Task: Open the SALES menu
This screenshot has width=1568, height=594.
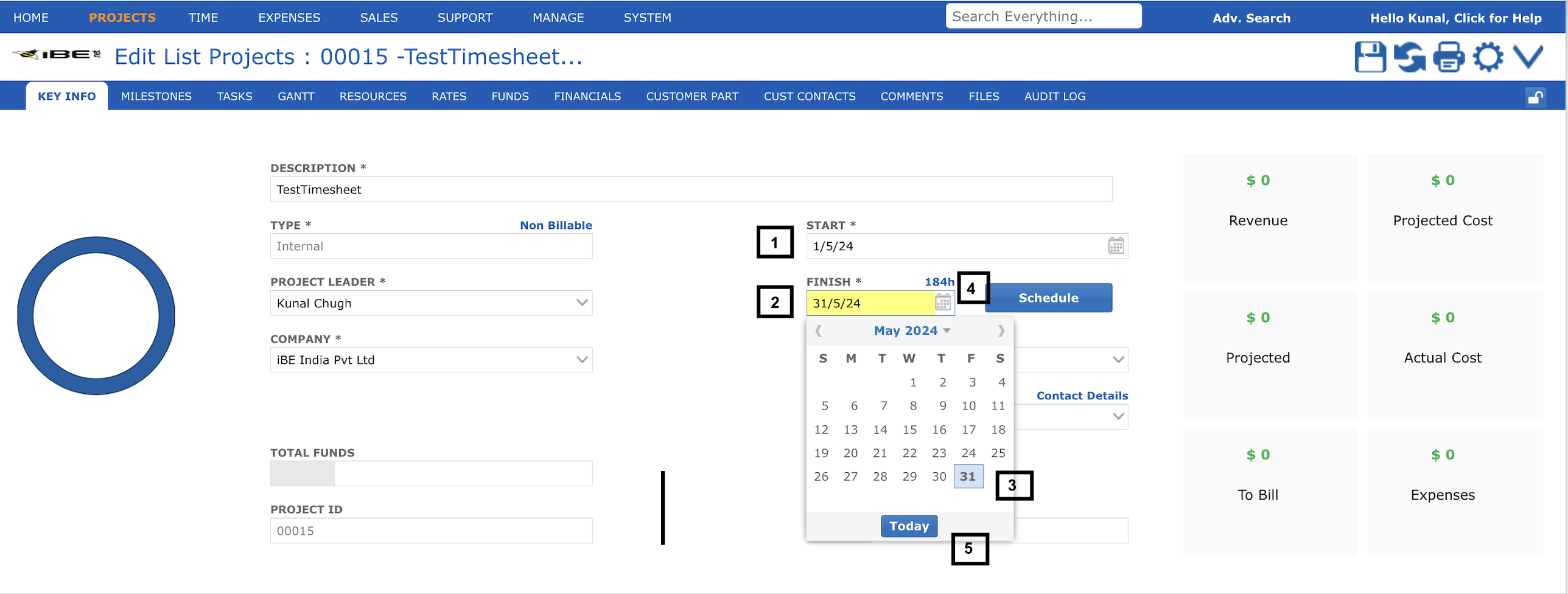Action: tap(379, 18)
